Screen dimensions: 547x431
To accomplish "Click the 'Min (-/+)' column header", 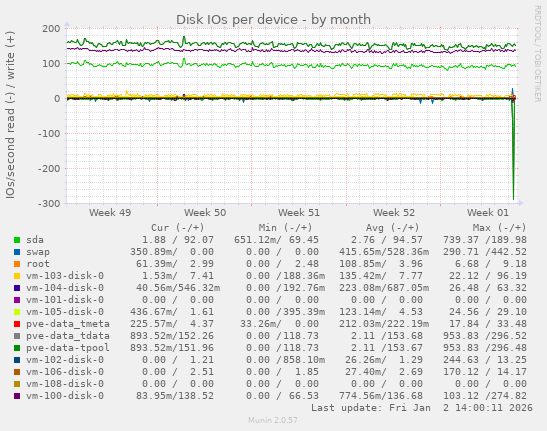I will coord(285,228).
